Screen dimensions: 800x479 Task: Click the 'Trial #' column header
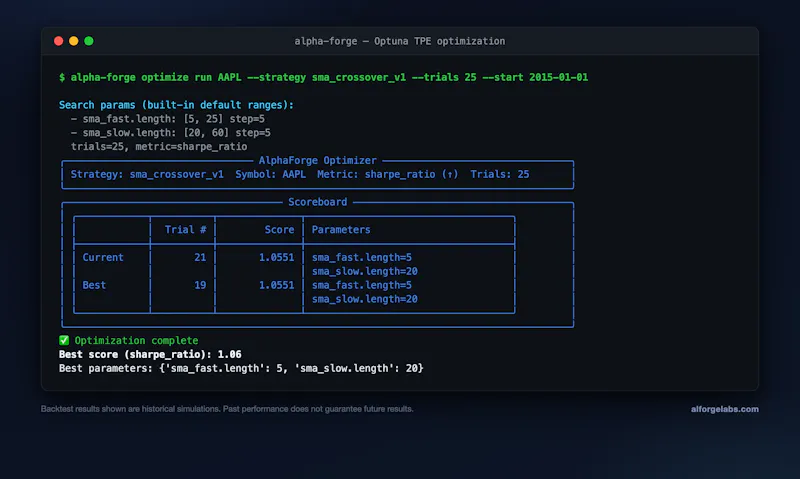tap(185, 230)
